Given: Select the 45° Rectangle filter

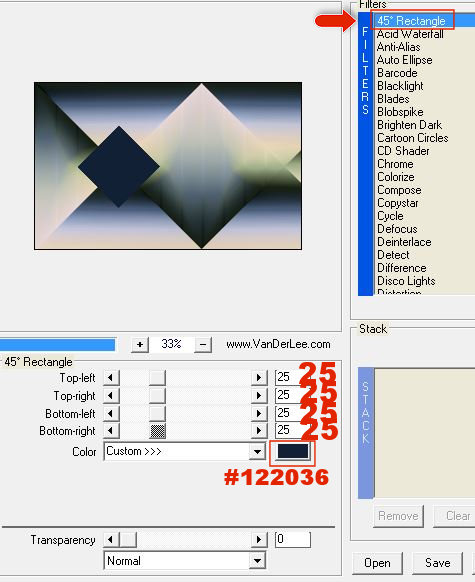Looking at the screenshot, I should pos(411,21).
